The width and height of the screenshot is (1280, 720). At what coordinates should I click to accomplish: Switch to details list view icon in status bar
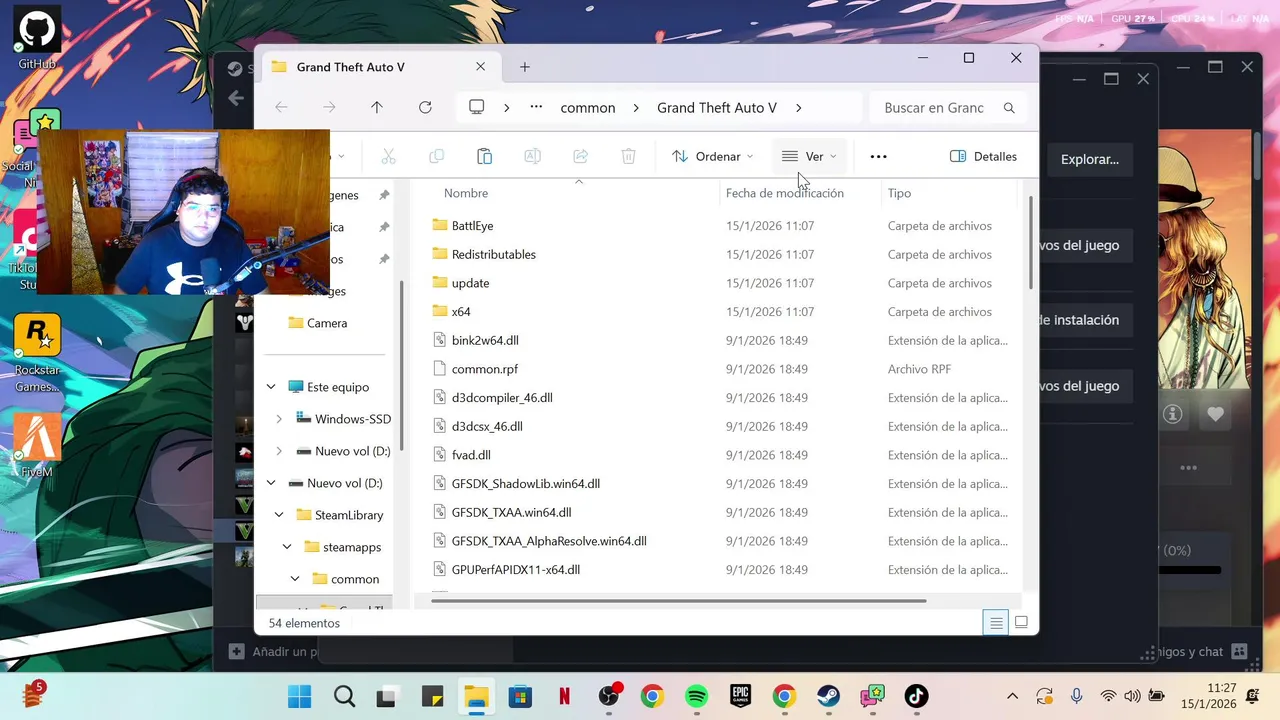[996, 623]
